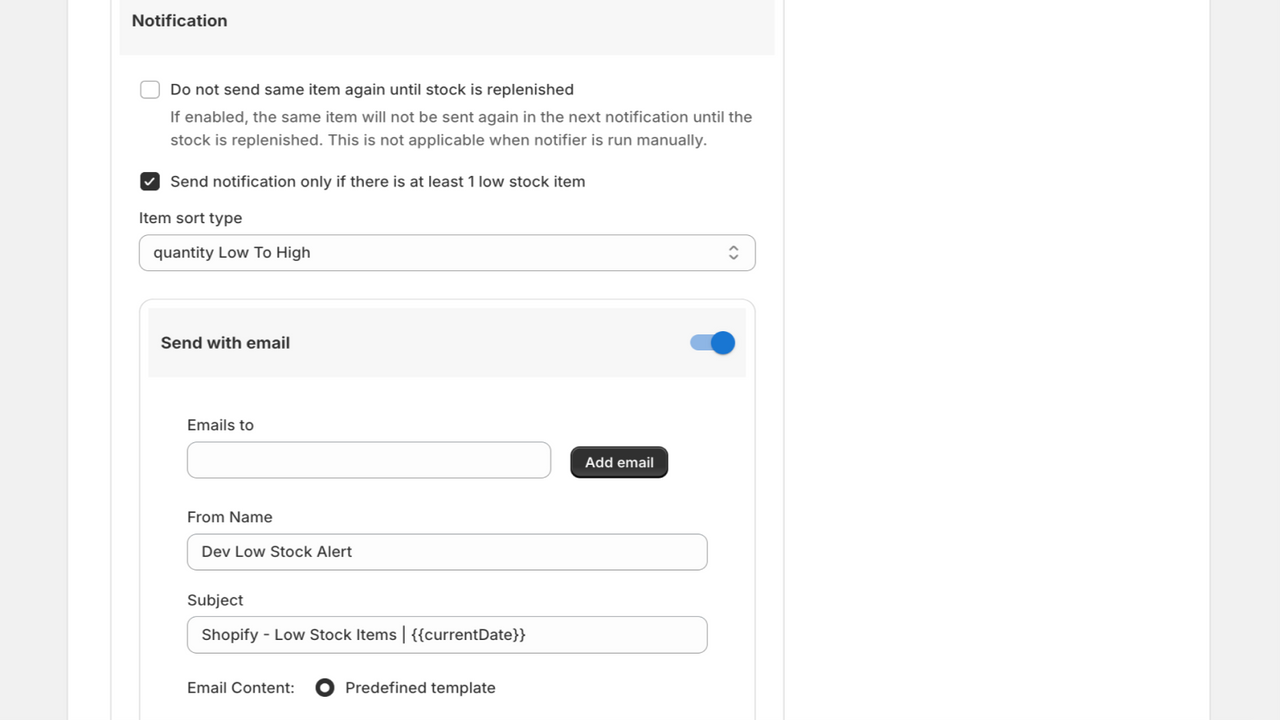Click the 'Send notification only if there is at least 1 low stock item' label
The image size is (1280, 720).
378,182
